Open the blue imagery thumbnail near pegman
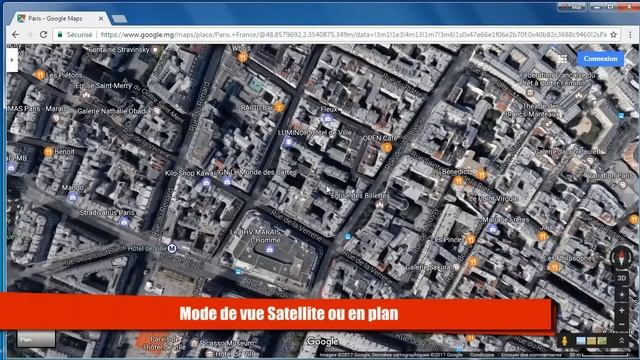The height and width of the screenshot is (360, 640). coord(580,340)
